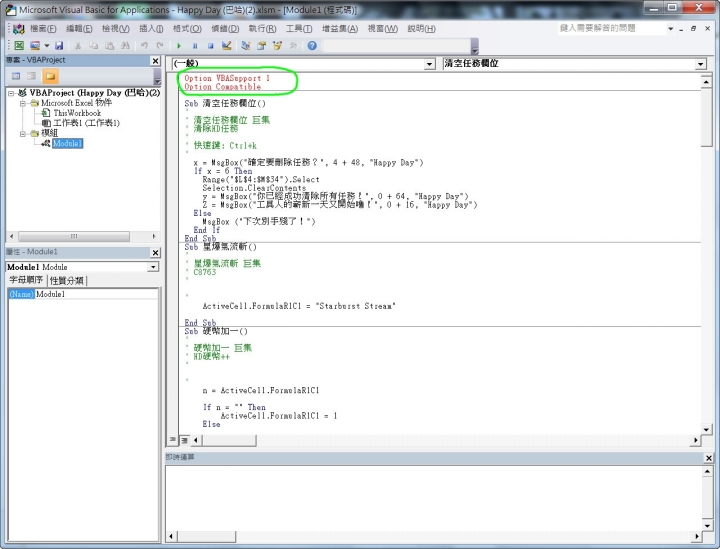
Task: Click the Reset stop icon
Action: click(x=210, y=45)
